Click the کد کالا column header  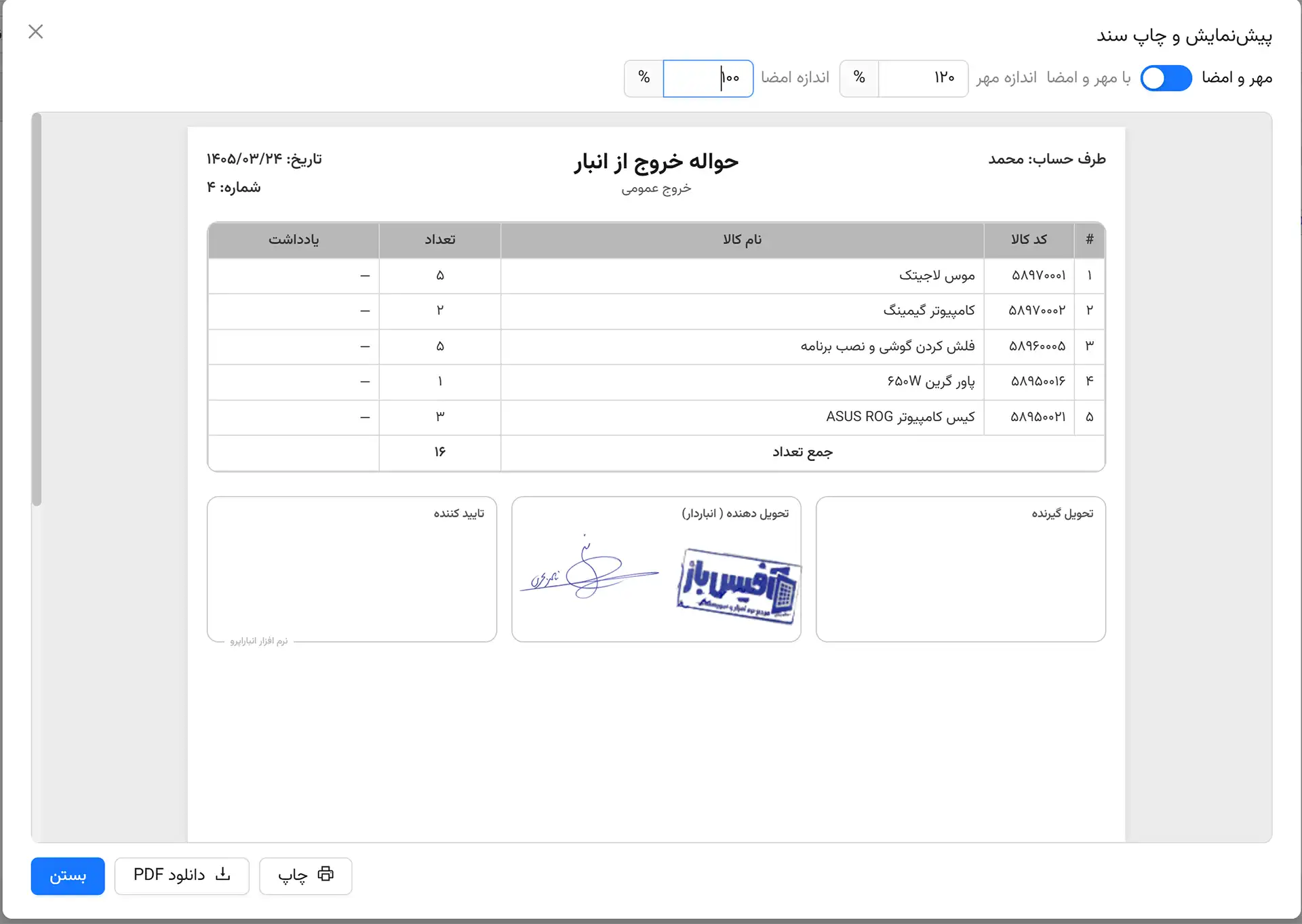coord(1029,239)
